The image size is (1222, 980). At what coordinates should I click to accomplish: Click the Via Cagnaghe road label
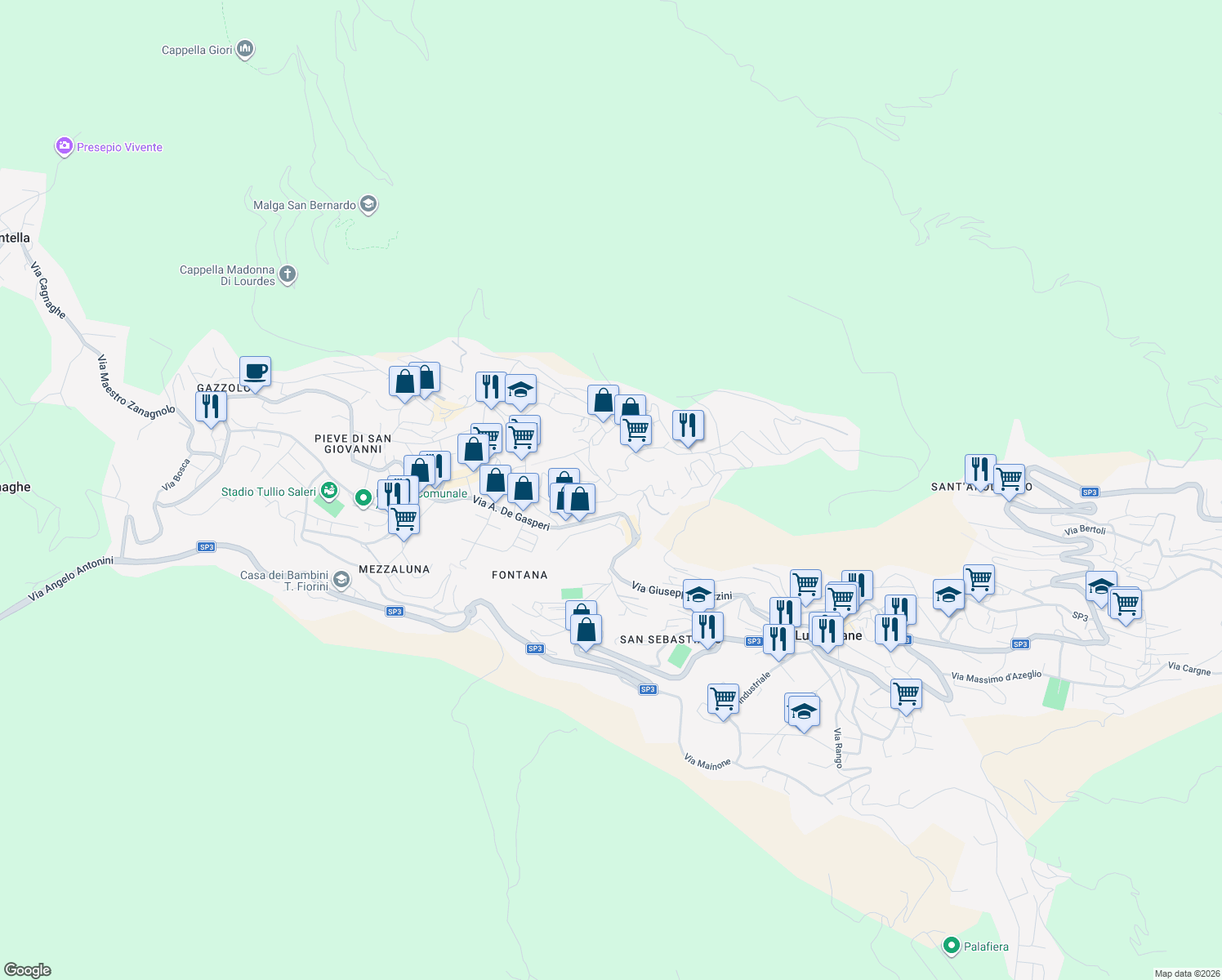click(47, 289)
